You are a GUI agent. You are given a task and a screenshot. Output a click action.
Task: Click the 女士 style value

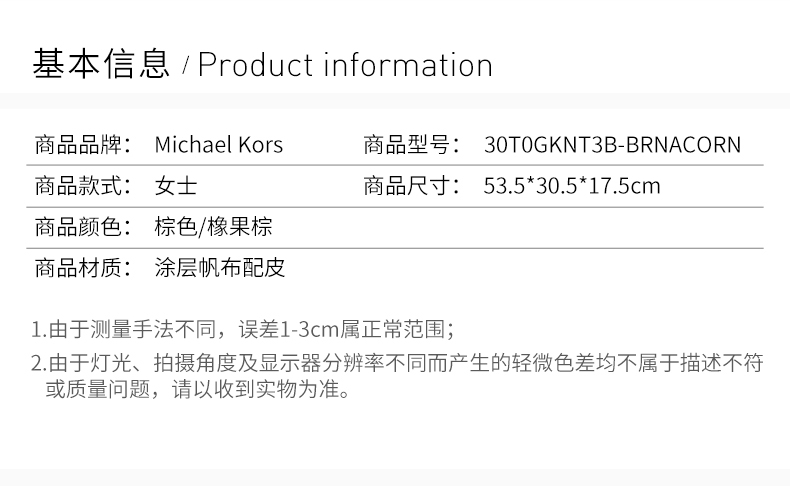(x=176, y=186)
